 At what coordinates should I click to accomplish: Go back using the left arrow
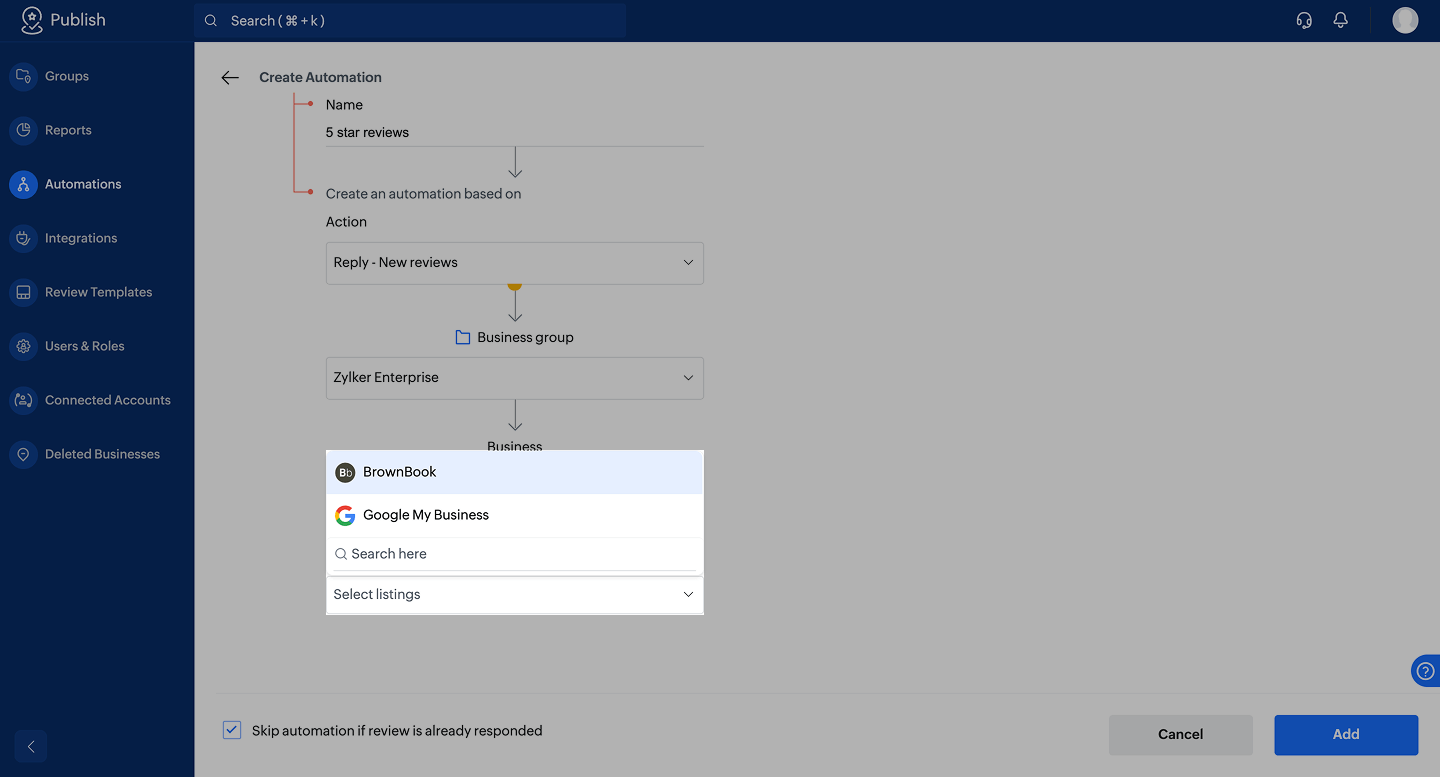tap(230, 77)
